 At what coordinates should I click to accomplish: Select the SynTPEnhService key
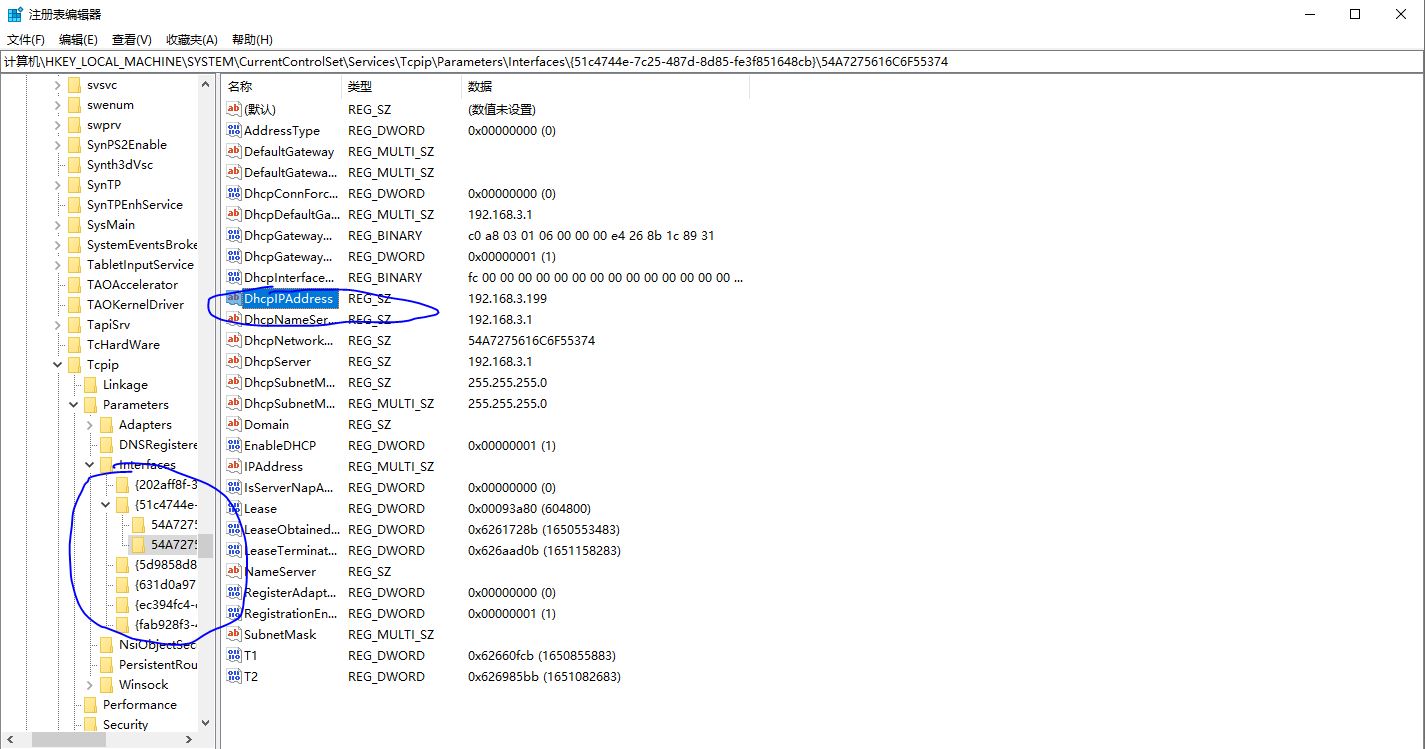point(135,205)
